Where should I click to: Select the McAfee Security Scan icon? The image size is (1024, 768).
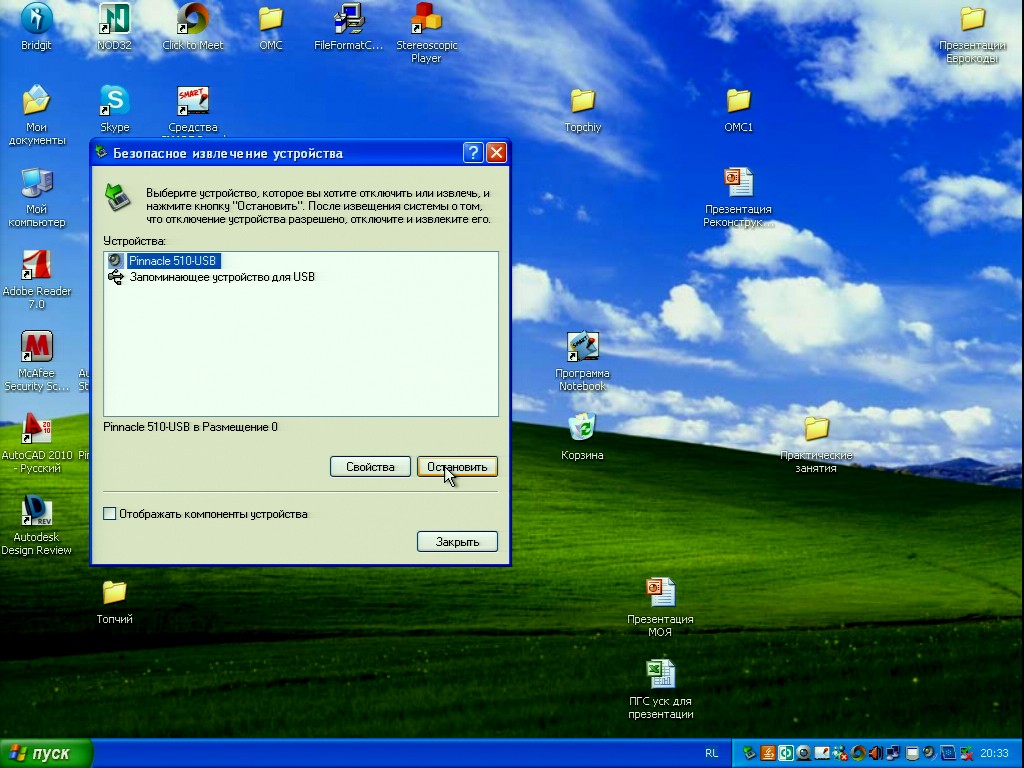37,361
